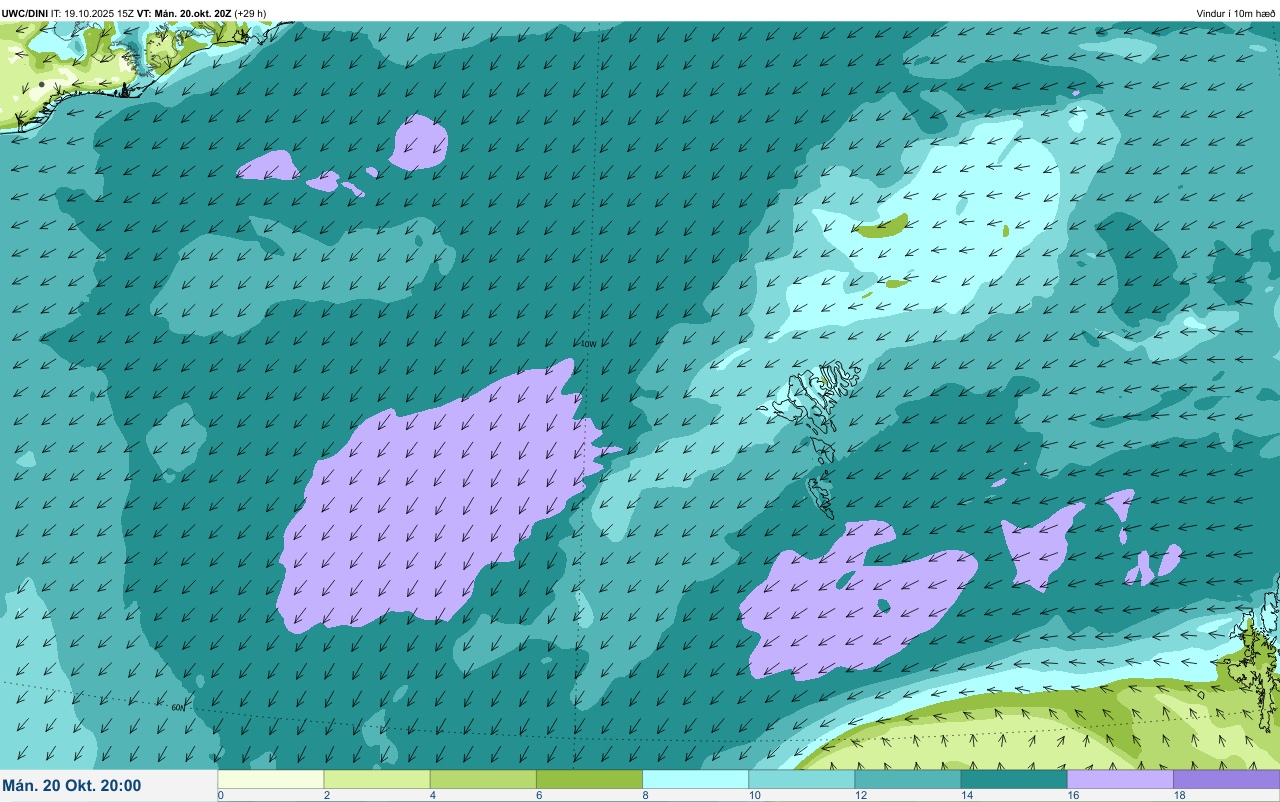
Task: Click the pale yellow 0–2 legend swatch
Action: point(271,779)
